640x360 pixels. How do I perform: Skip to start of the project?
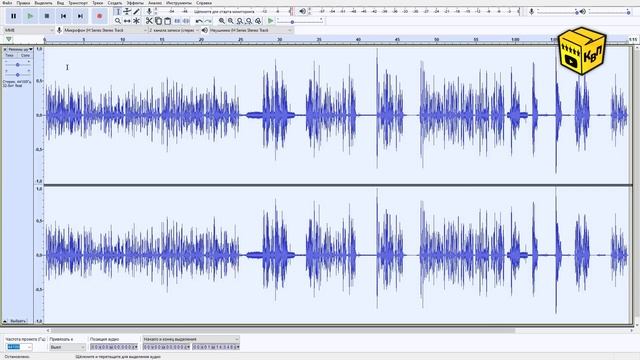coord(64,16)
